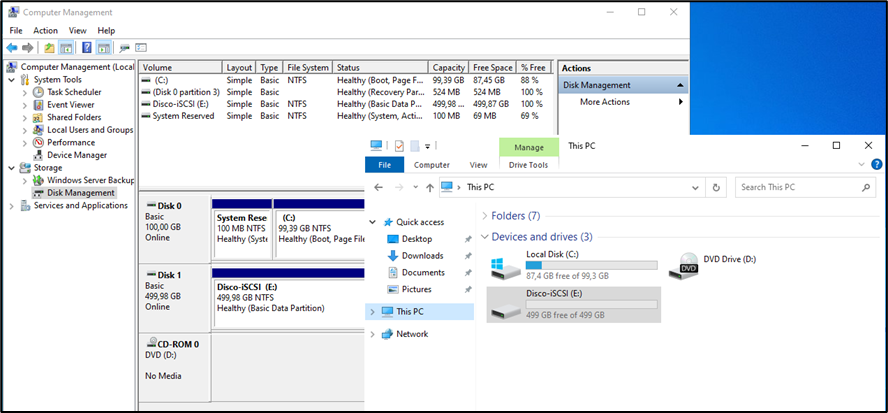Collapse the Folders (7) section
Screen dimensions: 888x413
pyautogui.click(x=485, y=215)
